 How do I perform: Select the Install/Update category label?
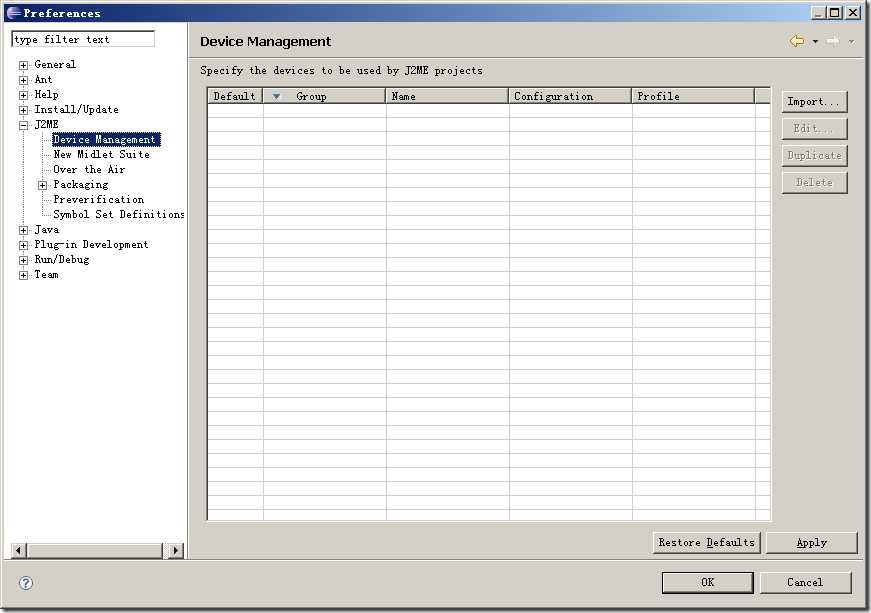(x=76, y=109)
